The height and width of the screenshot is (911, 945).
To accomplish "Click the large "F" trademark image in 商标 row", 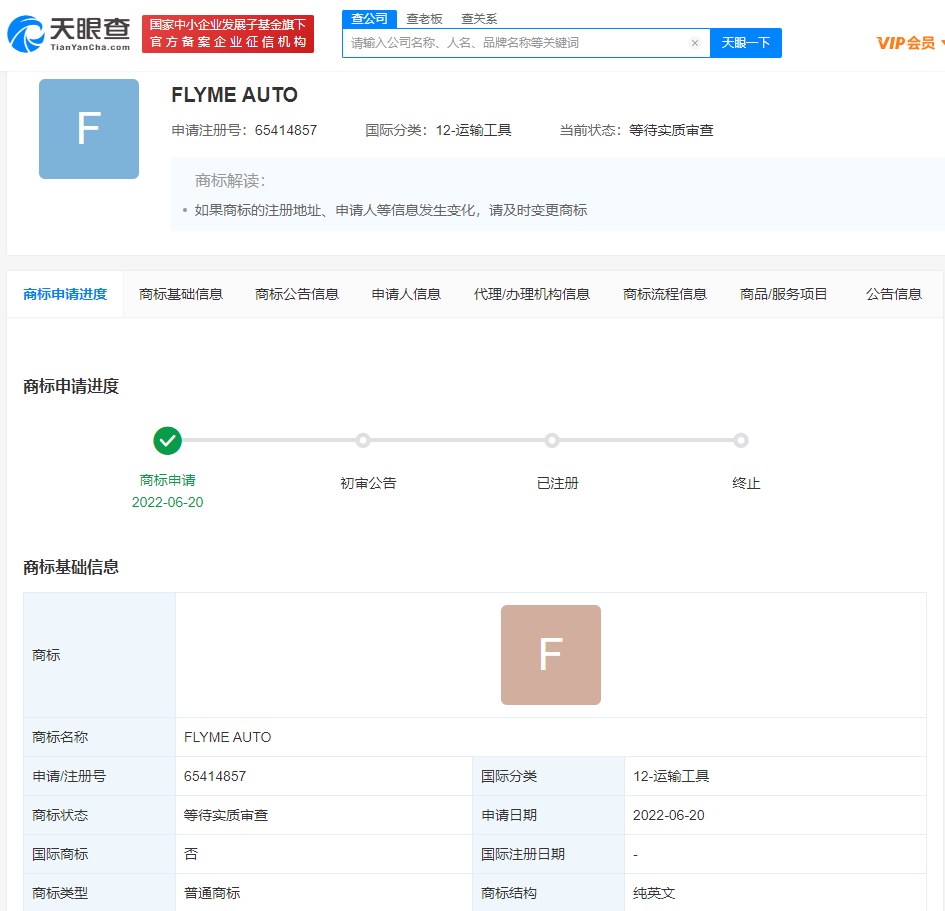I will pos(550,654).
